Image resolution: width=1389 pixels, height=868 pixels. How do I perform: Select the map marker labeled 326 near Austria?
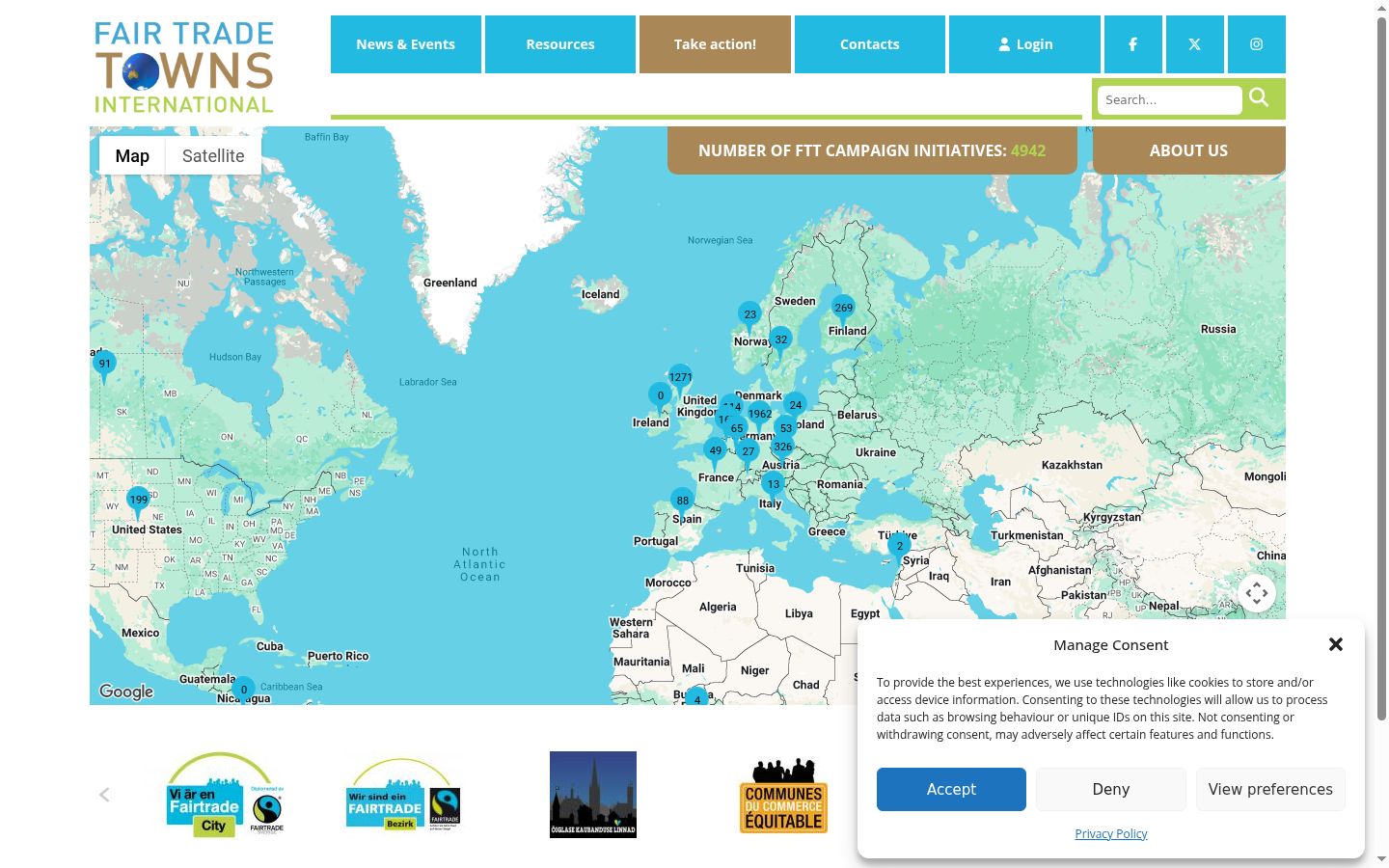pos(782,448)
